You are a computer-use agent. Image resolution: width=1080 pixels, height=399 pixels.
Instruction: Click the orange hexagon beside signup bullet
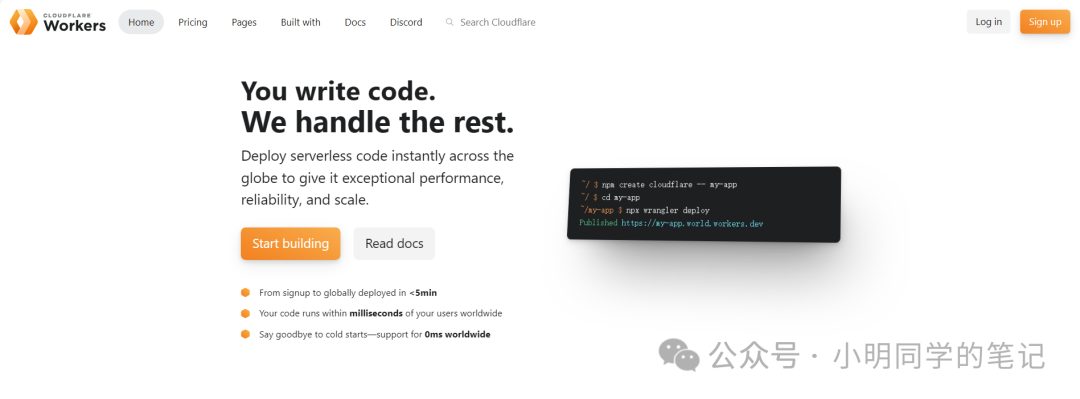point(245,292)
